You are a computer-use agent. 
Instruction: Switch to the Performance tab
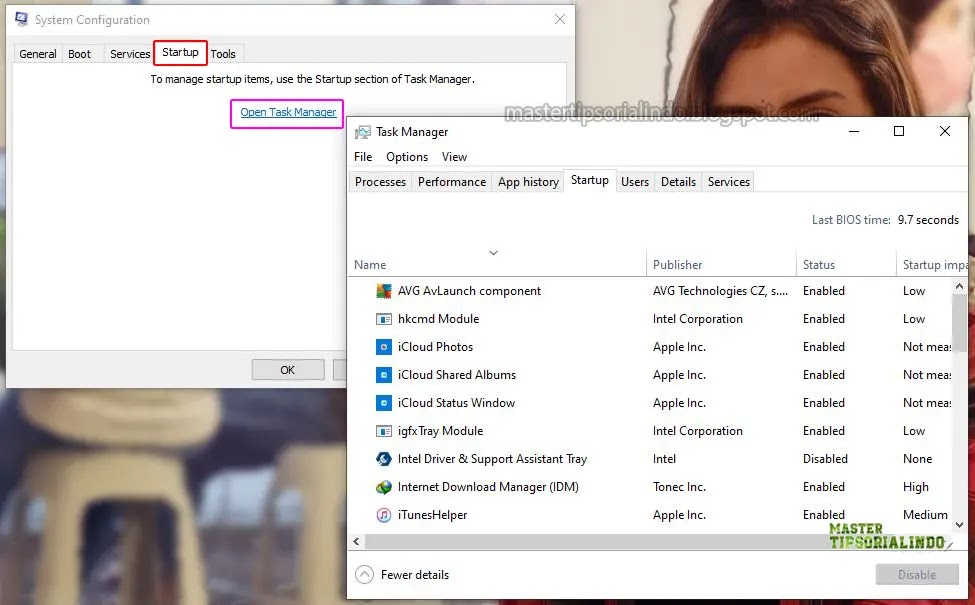(x=451, y=182)
